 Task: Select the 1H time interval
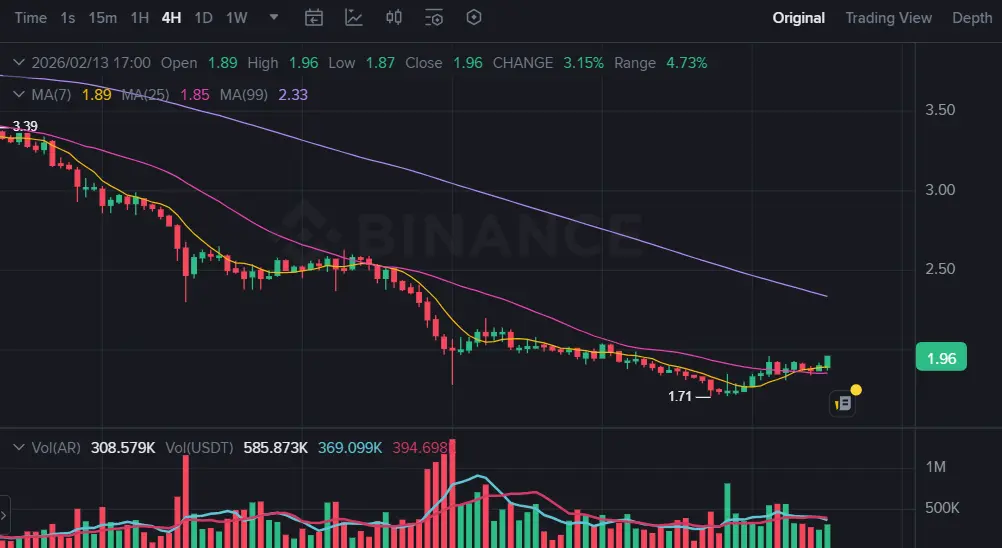pyautogui.click(x=139, y=18)
